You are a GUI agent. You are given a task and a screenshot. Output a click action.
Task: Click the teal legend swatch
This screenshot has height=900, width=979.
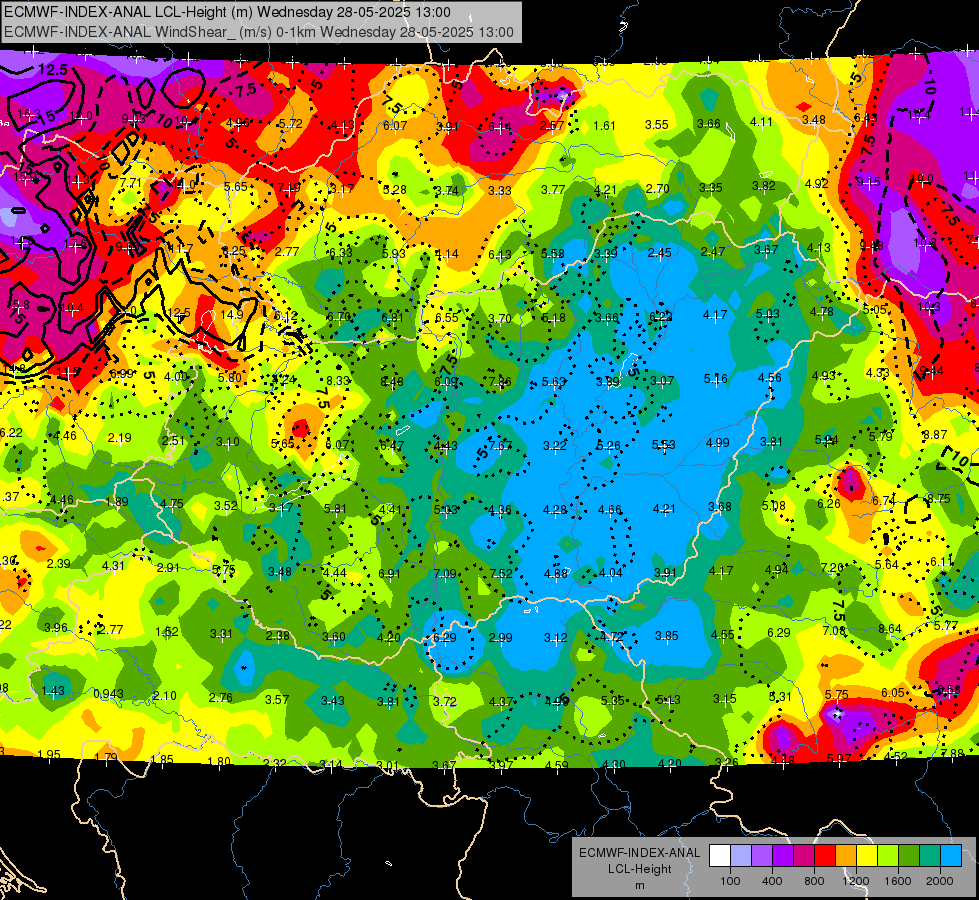pos(930,856)
